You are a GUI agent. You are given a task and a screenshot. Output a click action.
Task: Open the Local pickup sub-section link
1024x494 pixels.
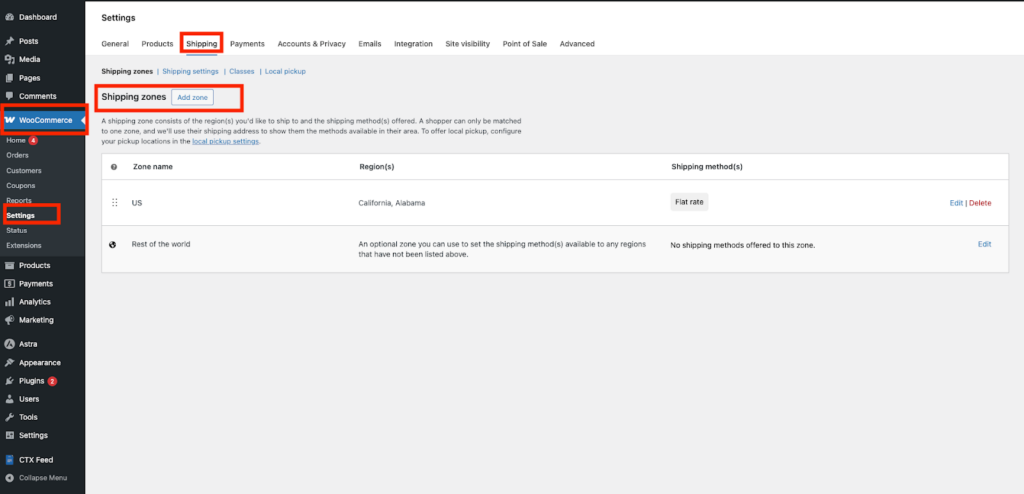285,71
